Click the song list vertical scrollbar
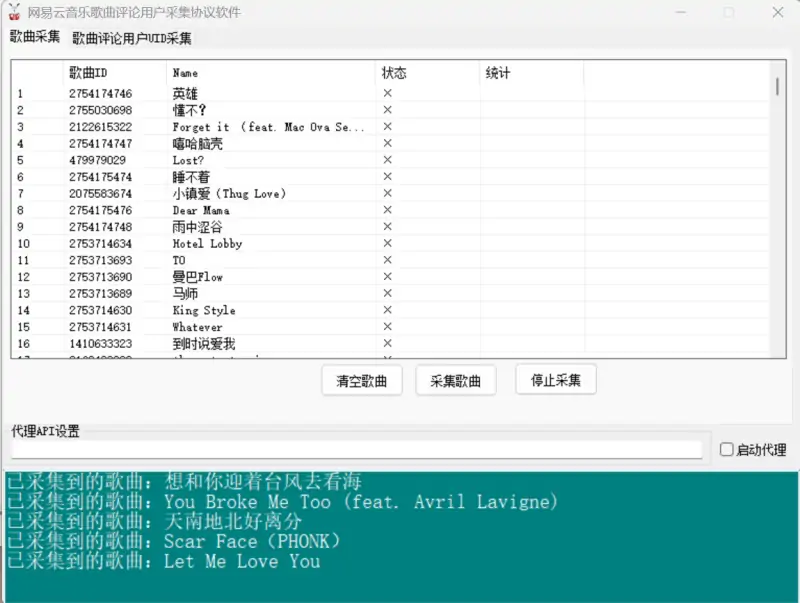Image resolution: width=800 pixels, height=603 pixels. [x=777, y=200]
